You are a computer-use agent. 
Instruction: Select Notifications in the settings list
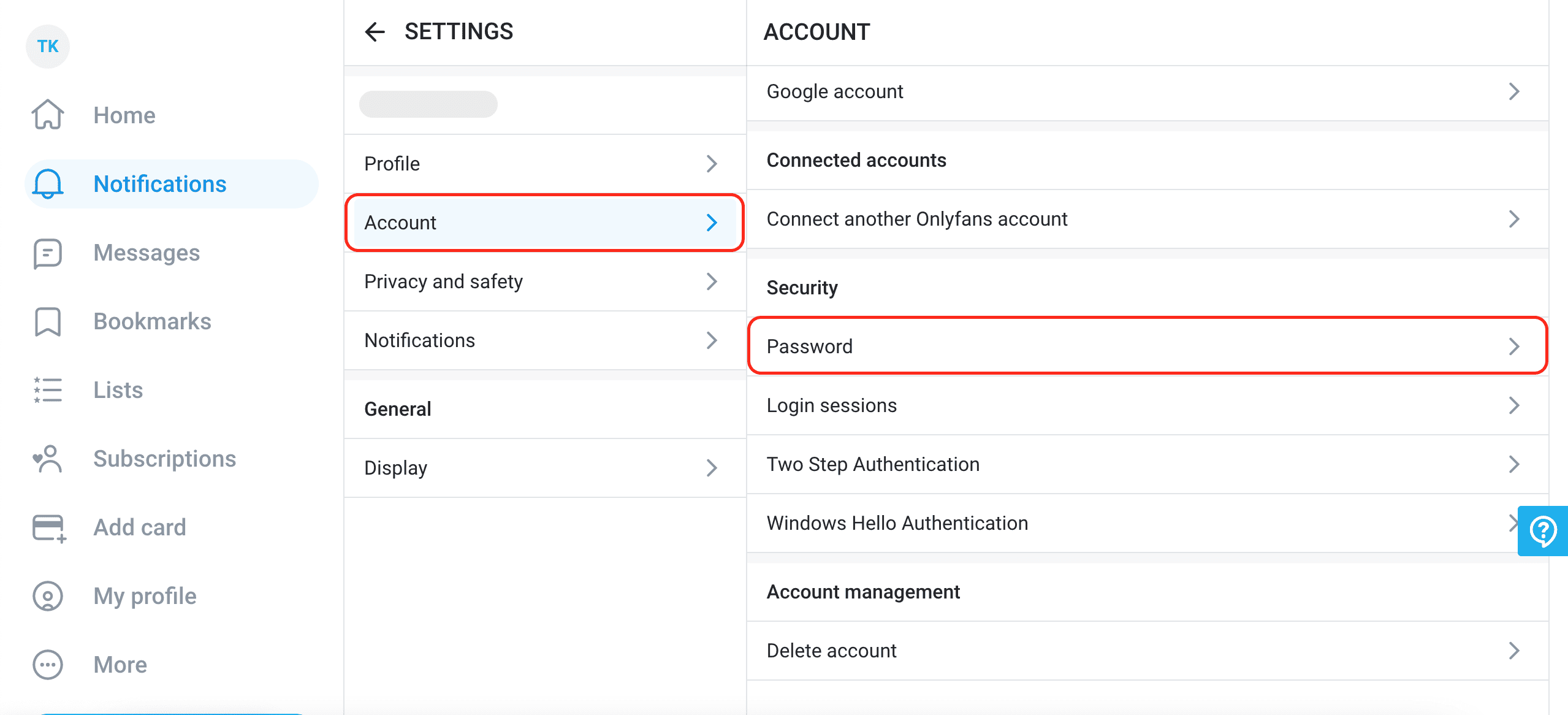tap(544, 340)
